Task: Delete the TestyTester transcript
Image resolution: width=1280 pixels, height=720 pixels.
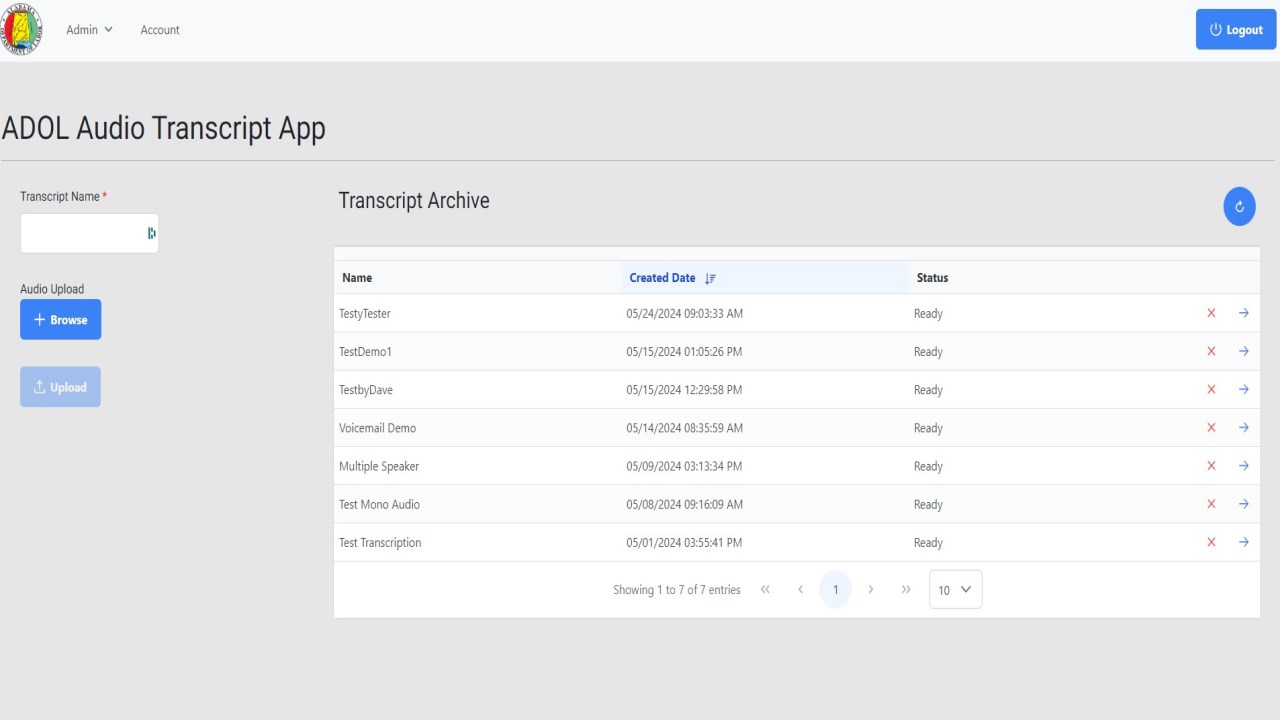Action: tap(1211, 313)
